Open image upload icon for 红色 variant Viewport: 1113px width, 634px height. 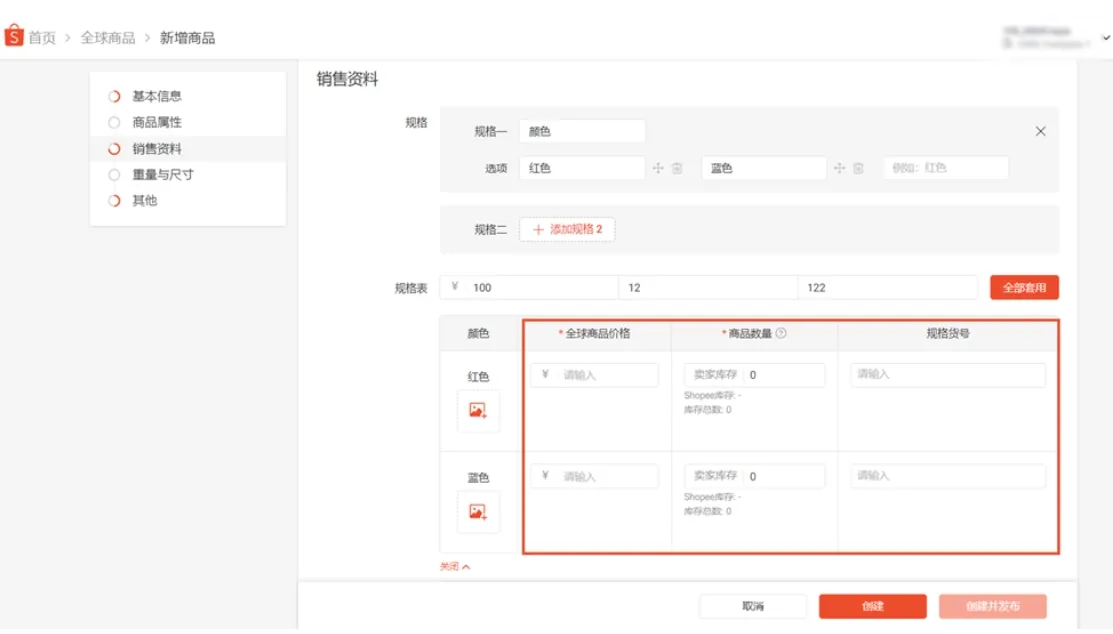coord(478,410)
